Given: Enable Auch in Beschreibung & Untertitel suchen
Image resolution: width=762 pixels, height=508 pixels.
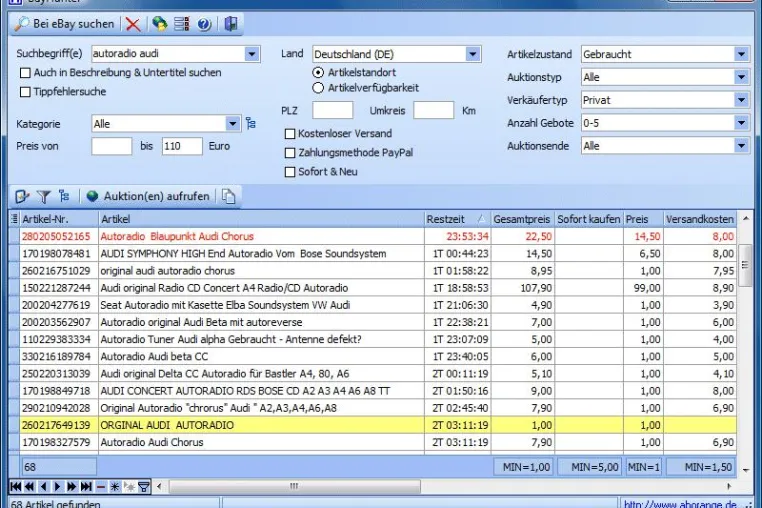Looking at the screenshot, I should 25,73.
